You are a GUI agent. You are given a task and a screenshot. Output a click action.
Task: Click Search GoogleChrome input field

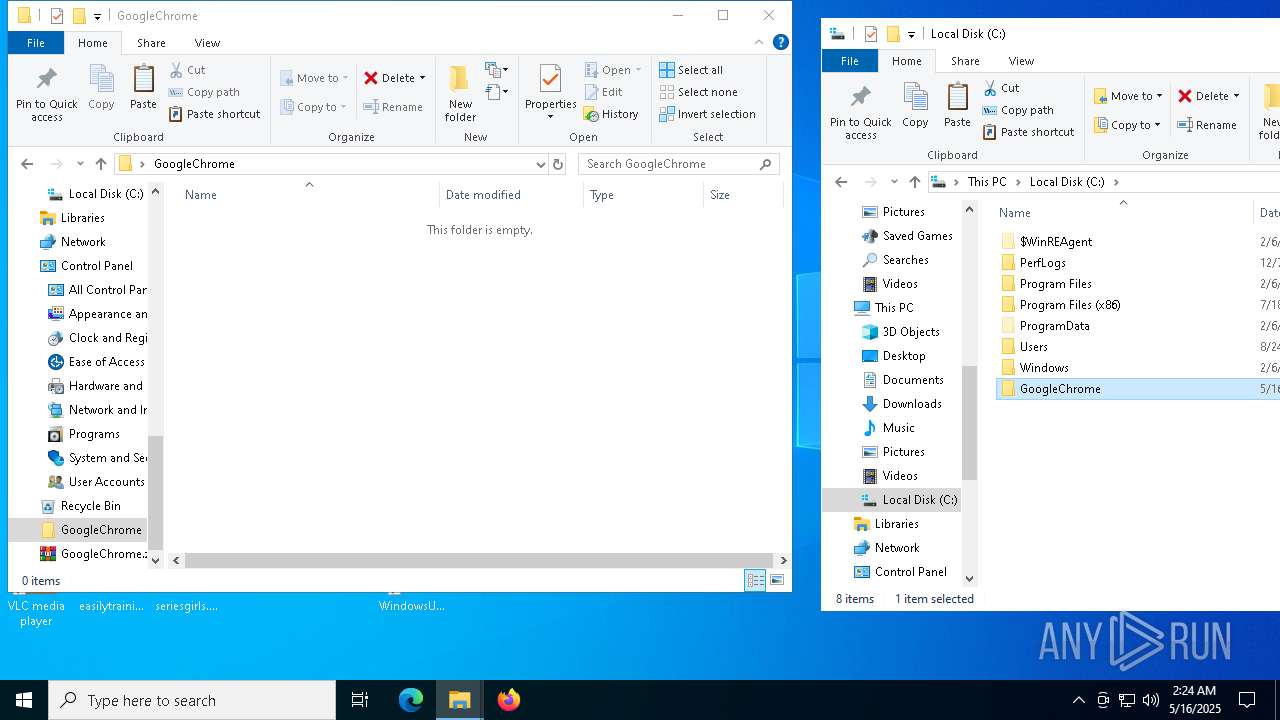pyautogui.click(x=679, y=164)
